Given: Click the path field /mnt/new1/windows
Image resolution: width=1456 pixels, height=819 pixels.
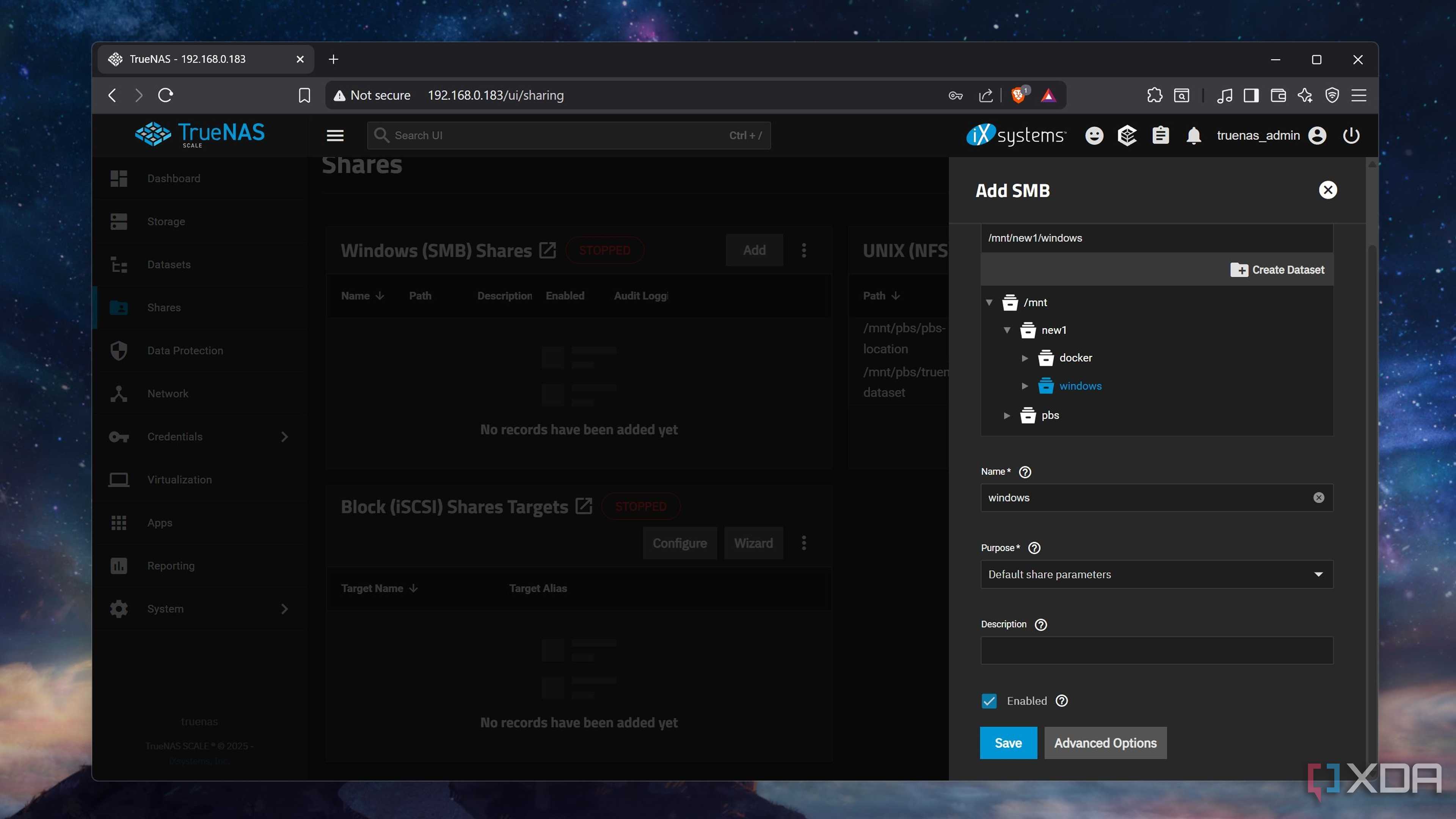Looking at the screenshot, I should pyautogui.click(x=1156, y=238).
